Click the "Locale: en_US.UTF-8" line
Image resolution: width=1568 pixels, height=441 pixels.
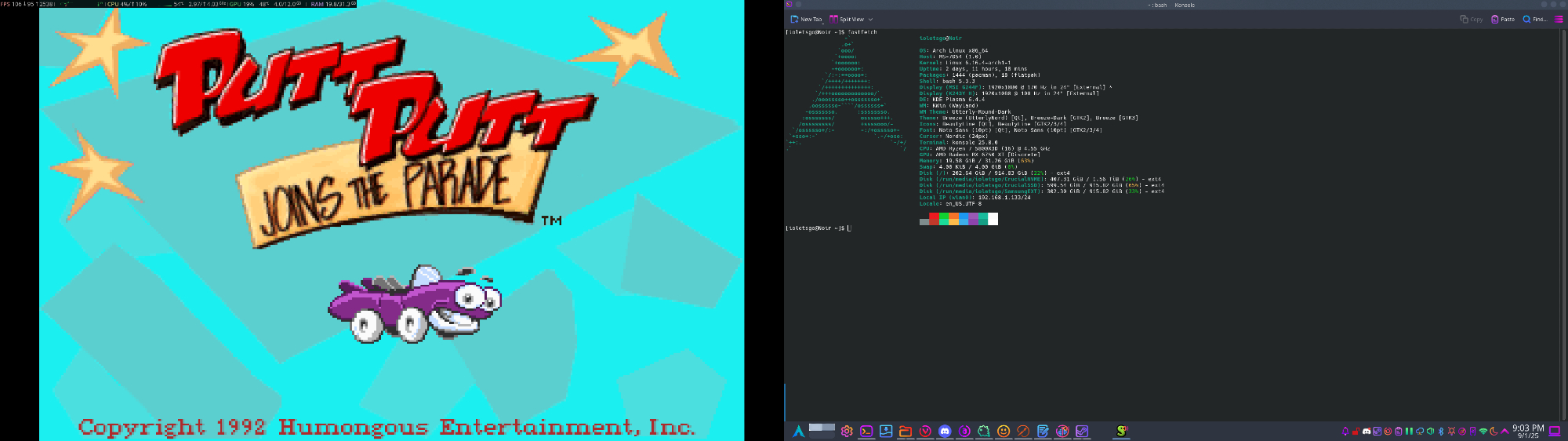tap(950, 204)
